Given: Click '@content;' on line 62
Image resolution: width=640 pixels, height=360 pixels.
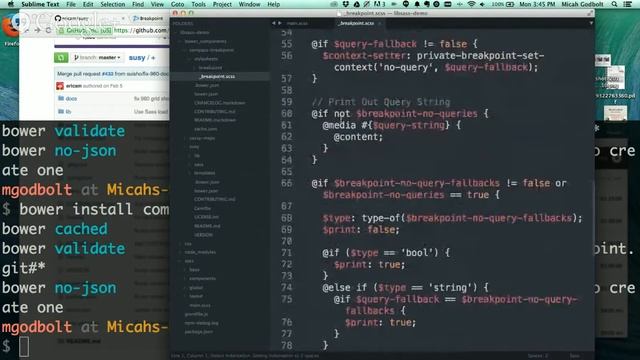Looking at the screenshot, I should [358, 137].
